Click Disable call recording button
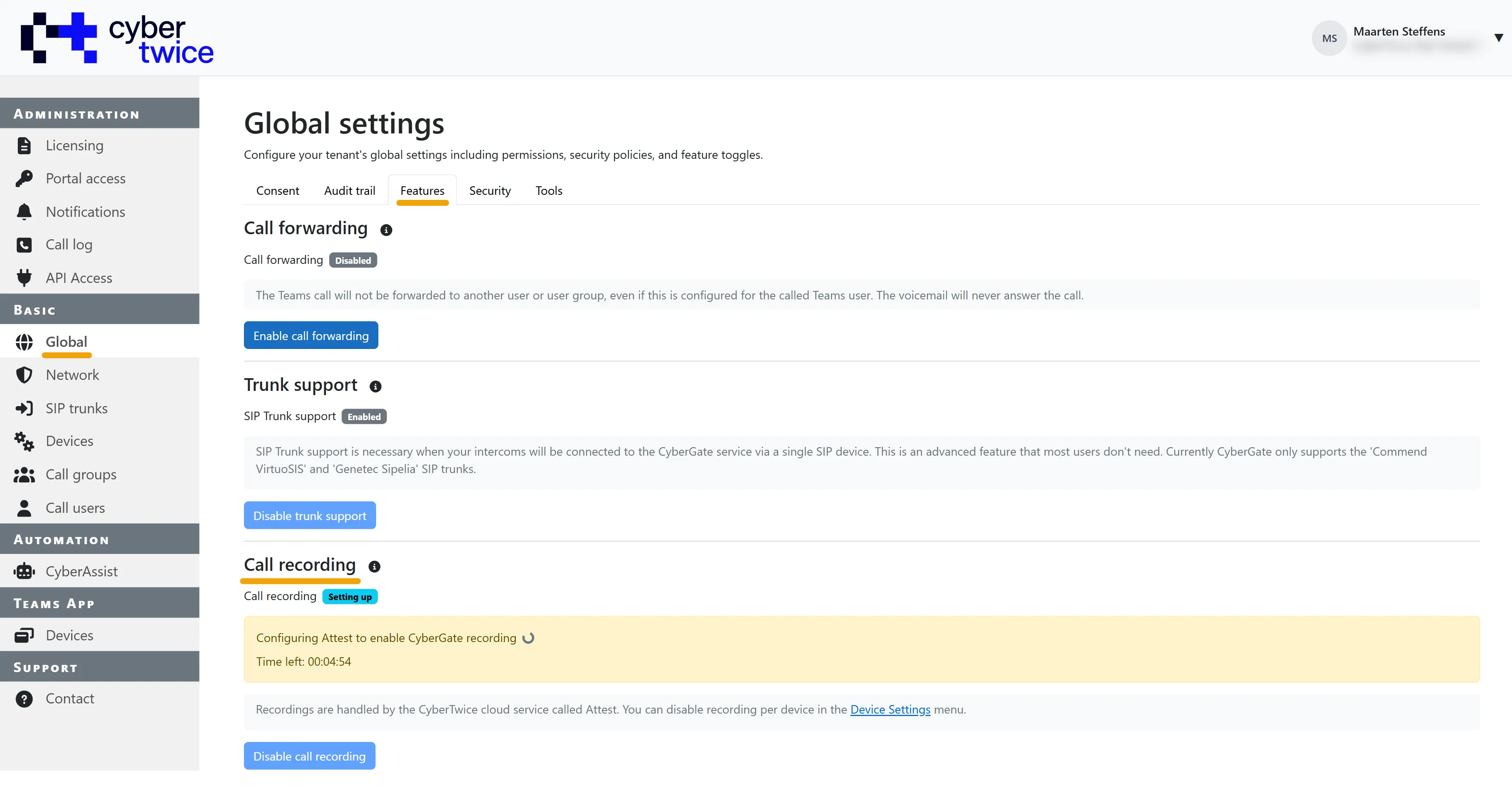This screenshot has height=797, width=1512. click(309, 756)
